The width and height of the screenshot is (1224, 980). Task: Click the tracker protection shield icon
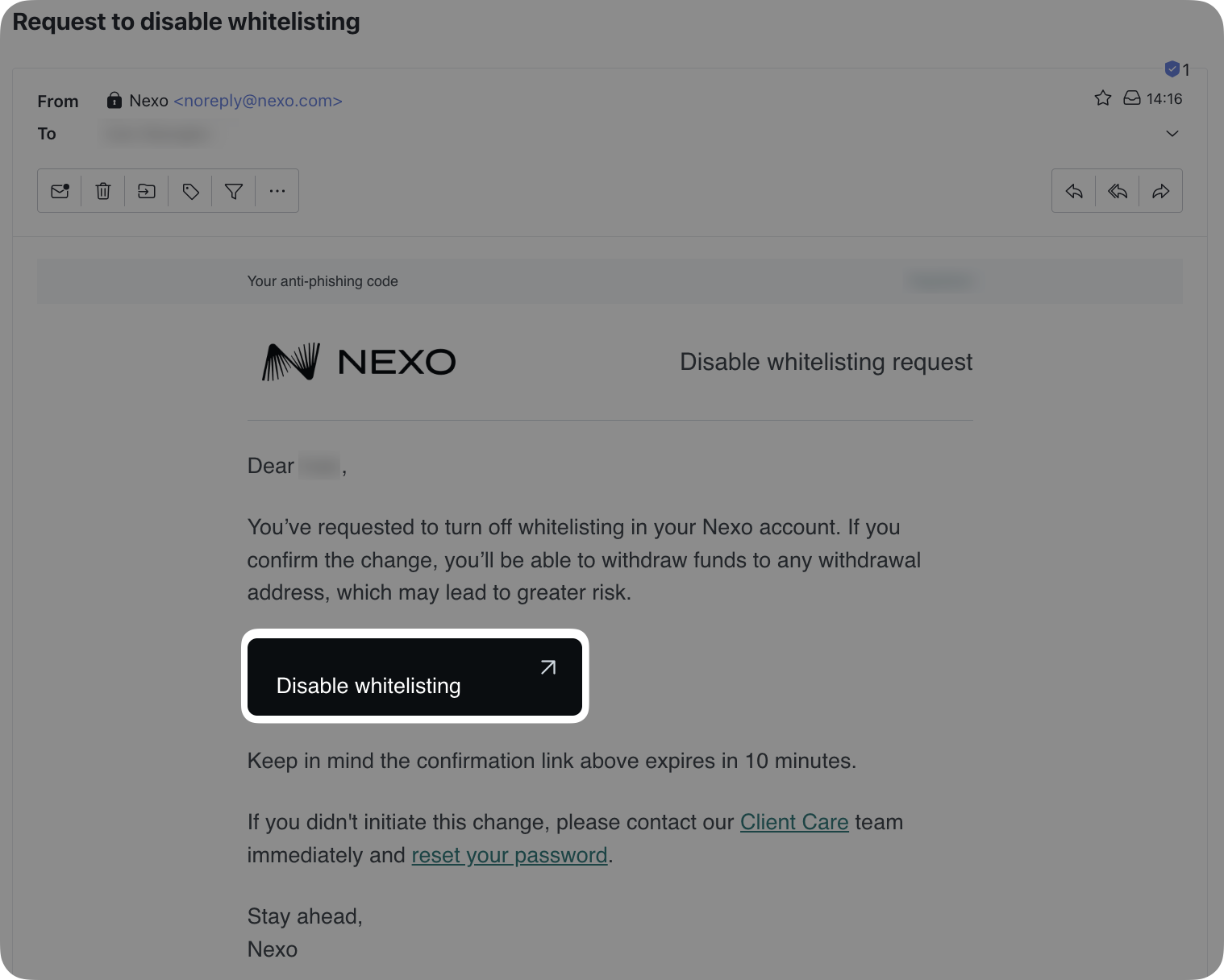click(1172, 69)
